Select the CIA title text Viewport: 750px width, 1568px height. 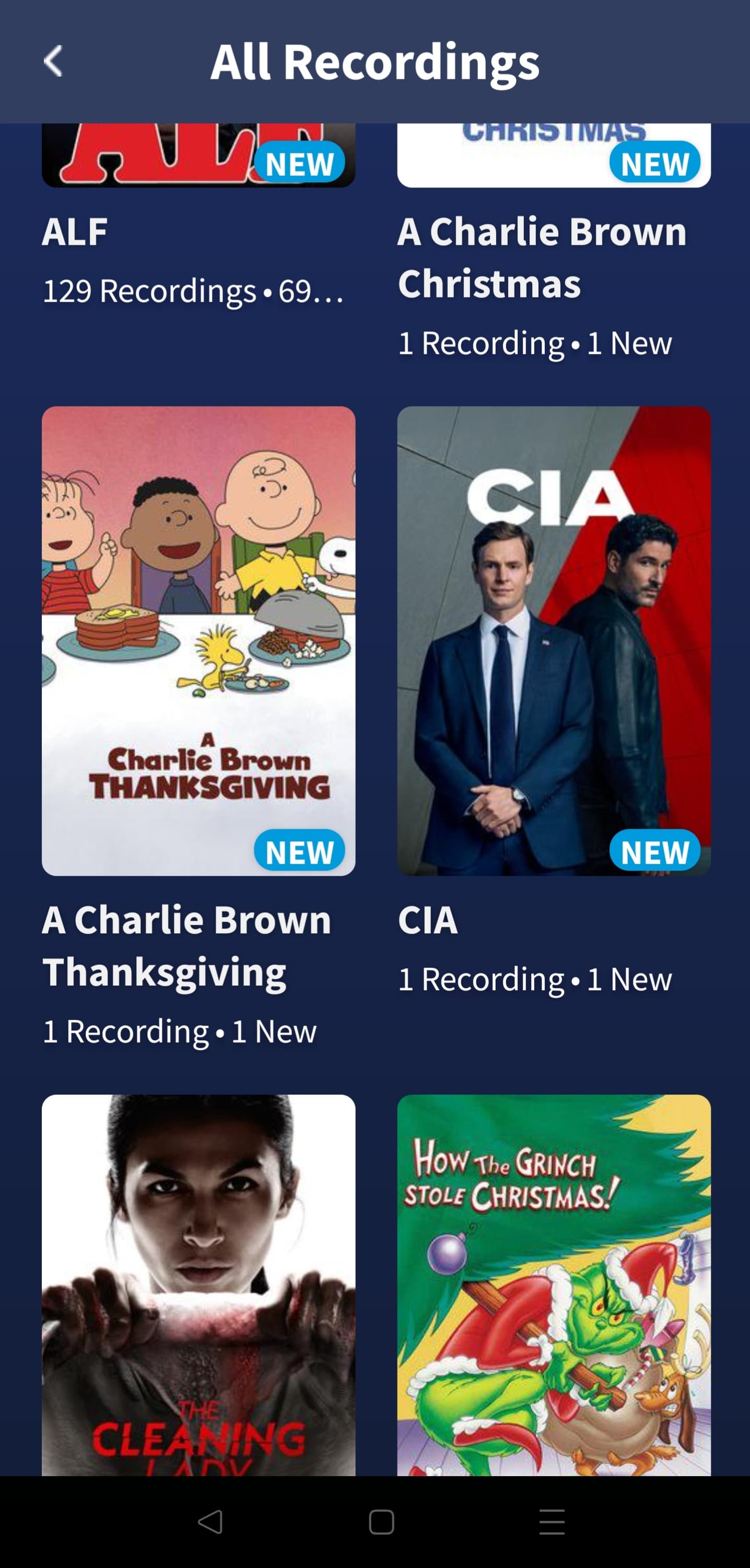428,920
